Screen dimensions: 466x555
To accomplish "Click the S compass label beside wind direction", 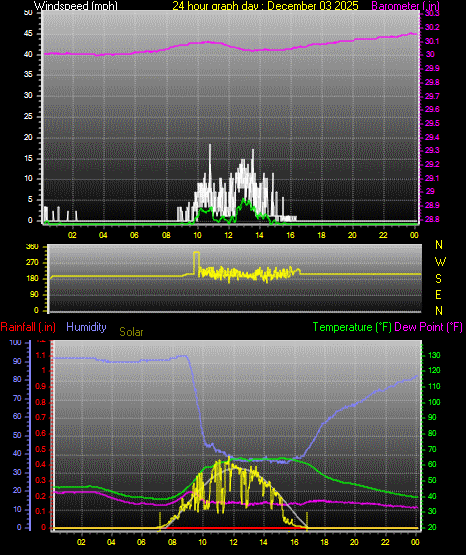I will point(438,279).
